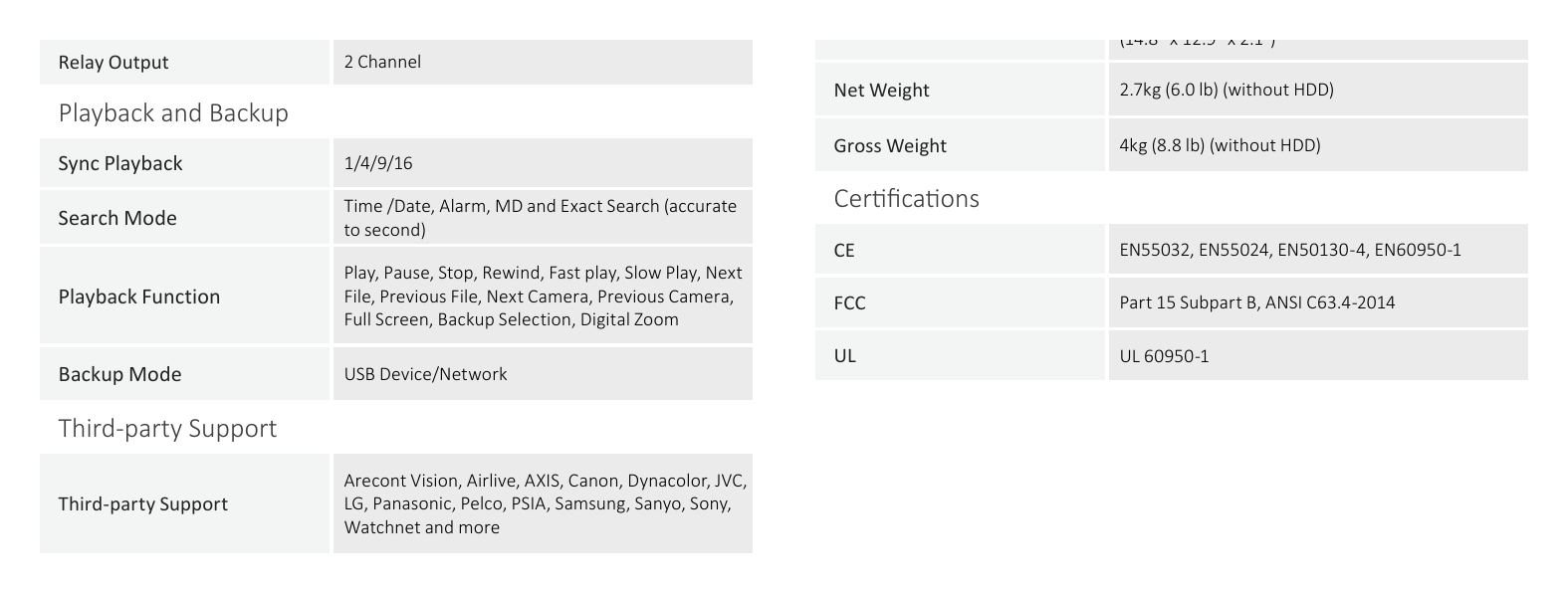
Task: Click the Play, Pause, Stop playback description text
Action: (544, 296)
